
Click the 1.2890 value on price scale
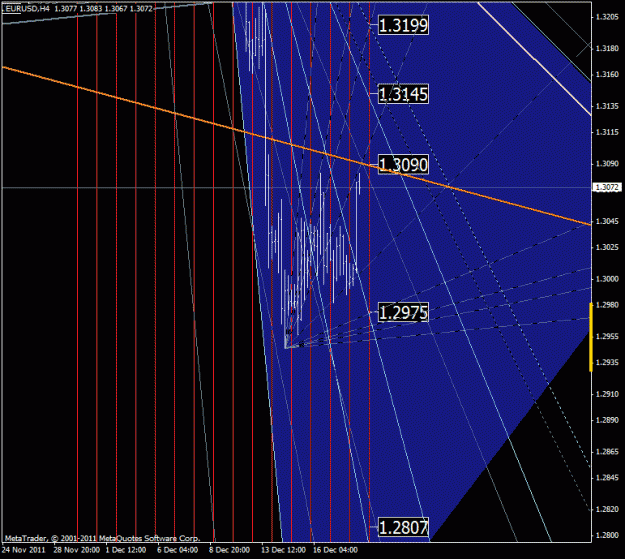coord(607,420)
